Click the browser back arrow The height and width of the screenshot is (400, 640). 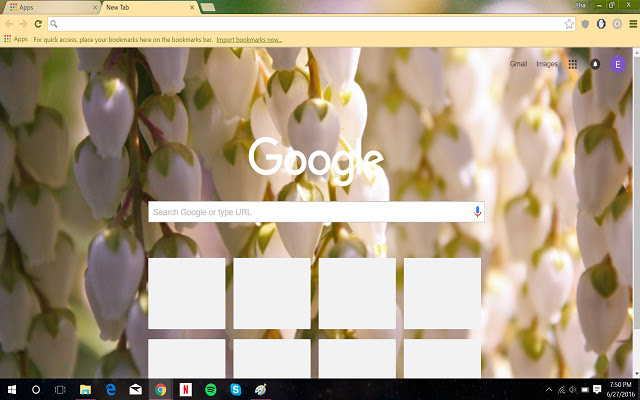click(9, 24)
